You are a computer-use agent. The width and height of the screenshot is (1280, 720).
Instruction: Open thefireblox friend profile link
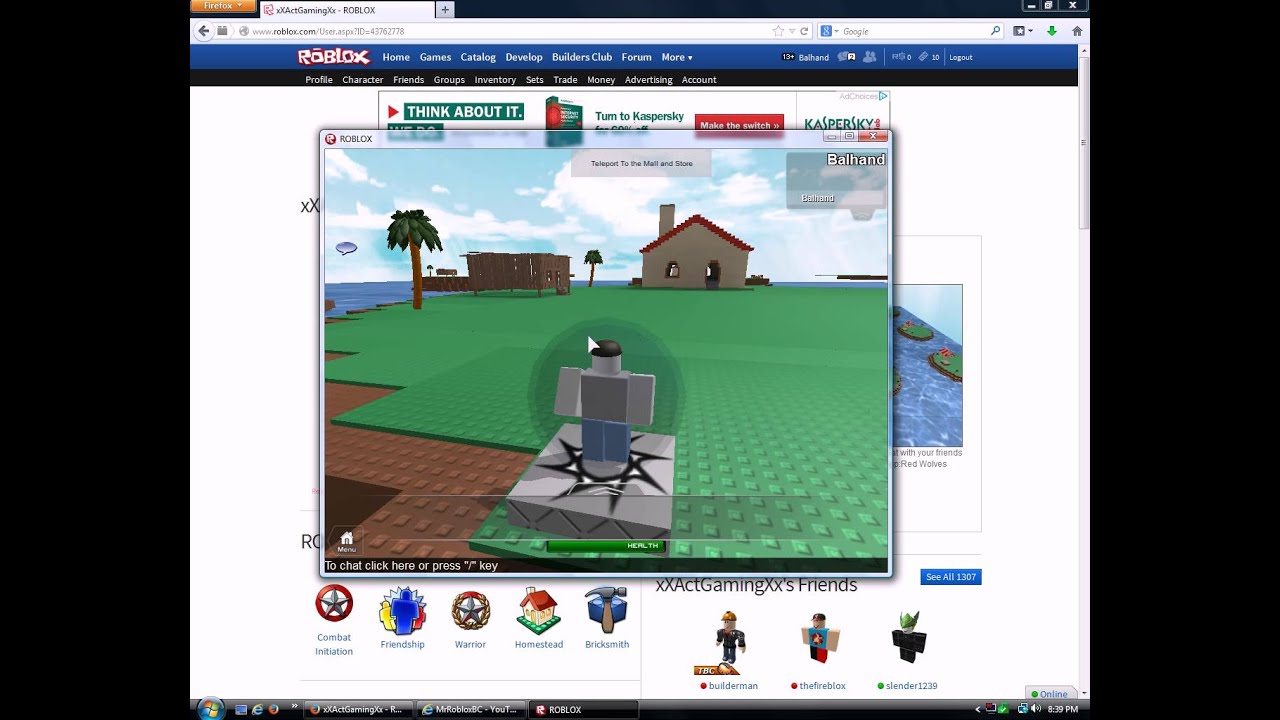click(822, 686)
